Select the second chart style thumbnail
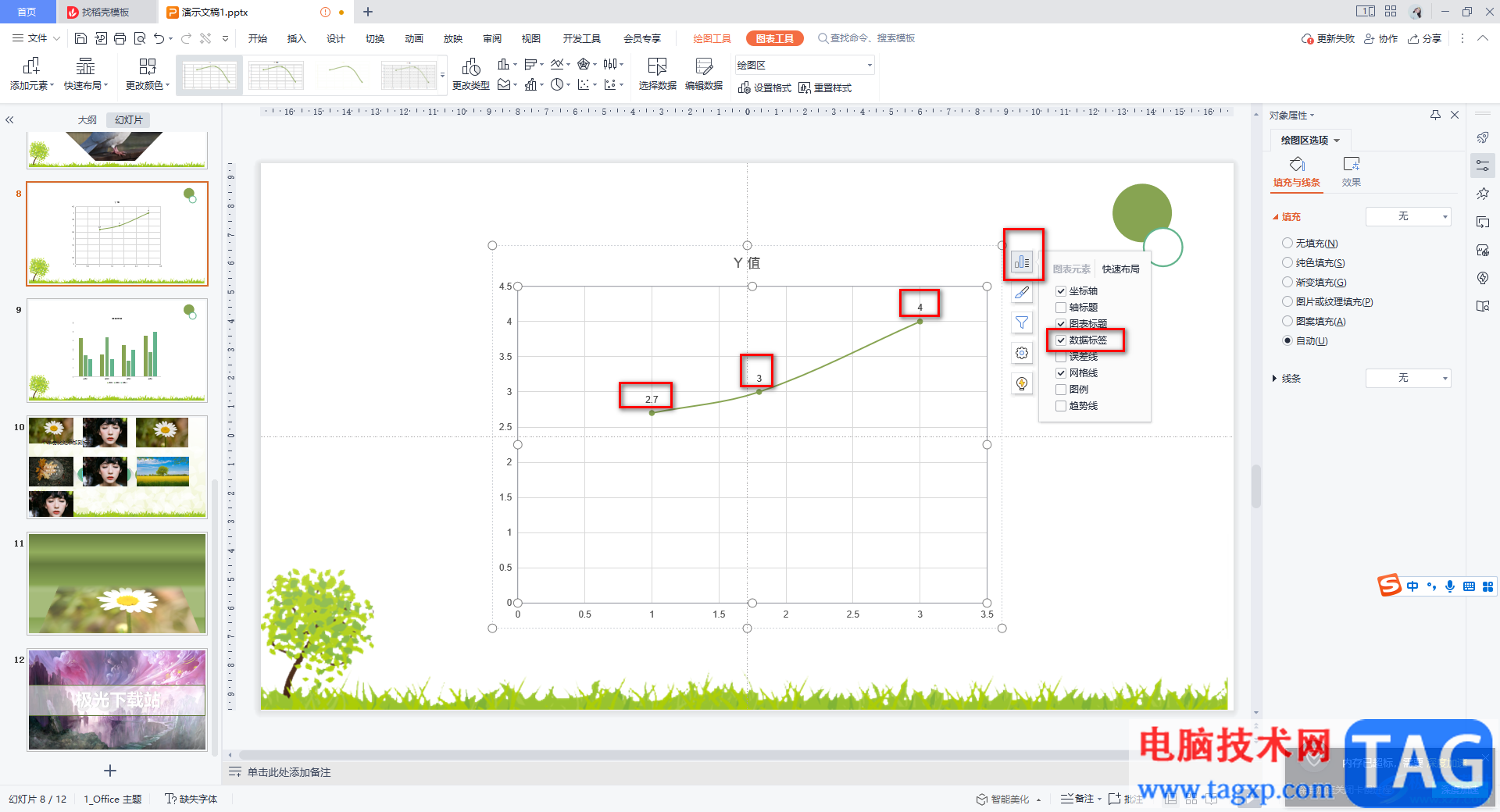The width and height of the screenshot is (1500, 812). pos(276,75)
